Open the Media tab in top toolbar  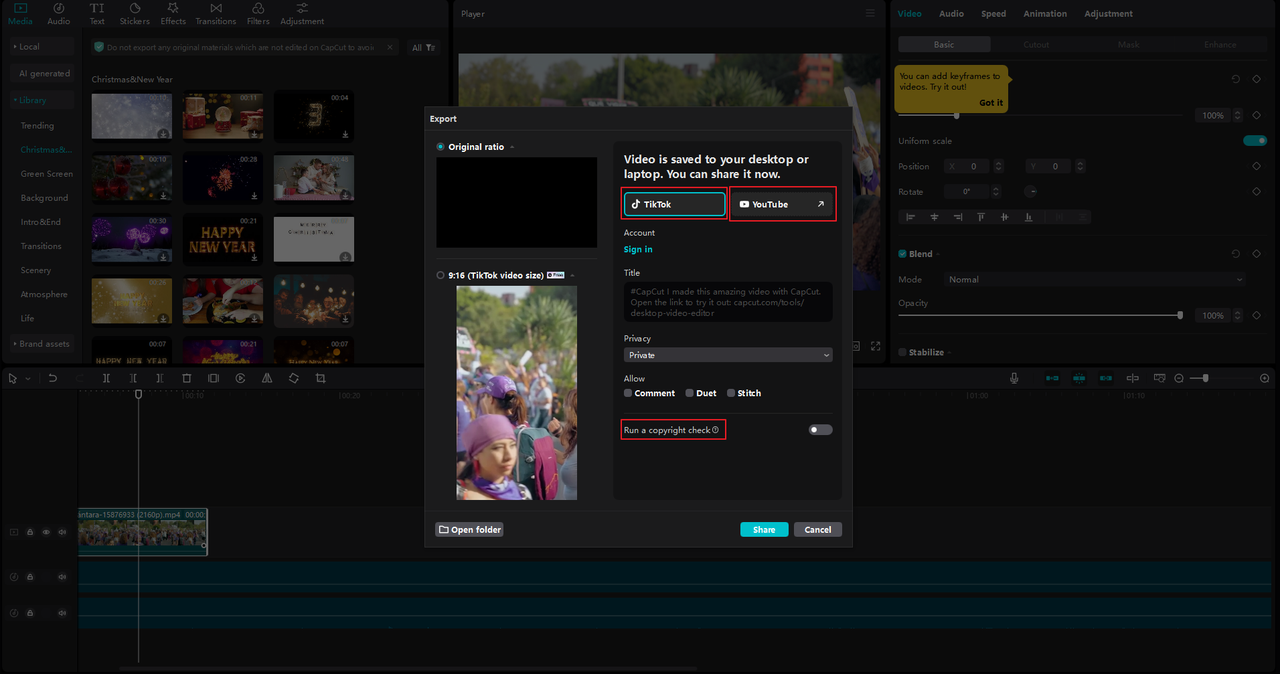click(20, 14)
